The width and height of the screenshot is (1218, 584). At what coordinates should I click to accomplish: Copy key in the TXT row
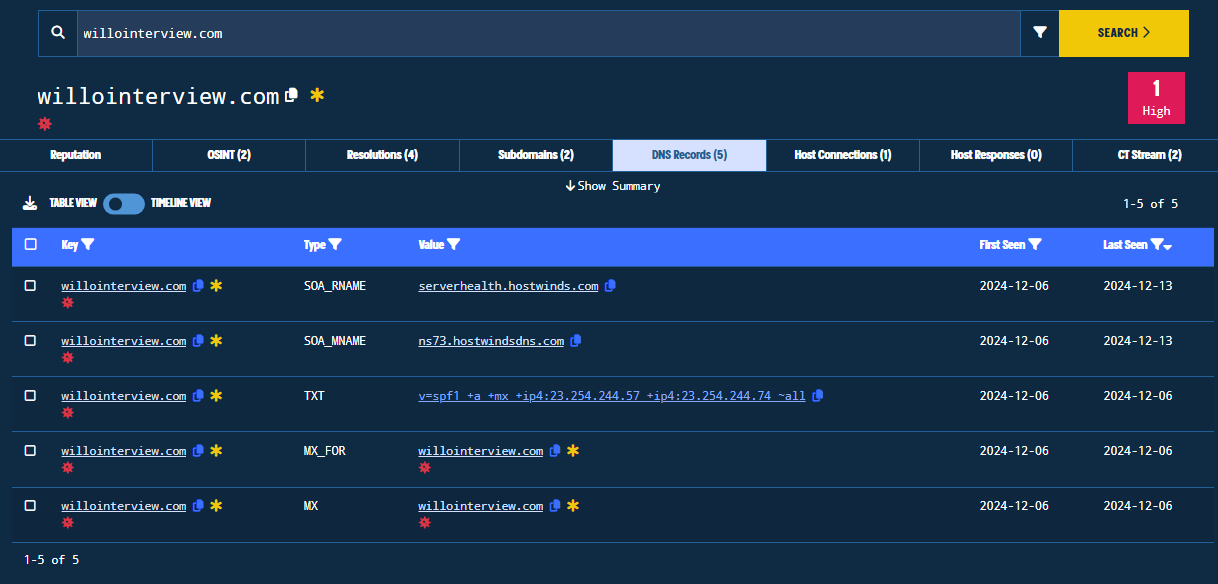point(198,396)
